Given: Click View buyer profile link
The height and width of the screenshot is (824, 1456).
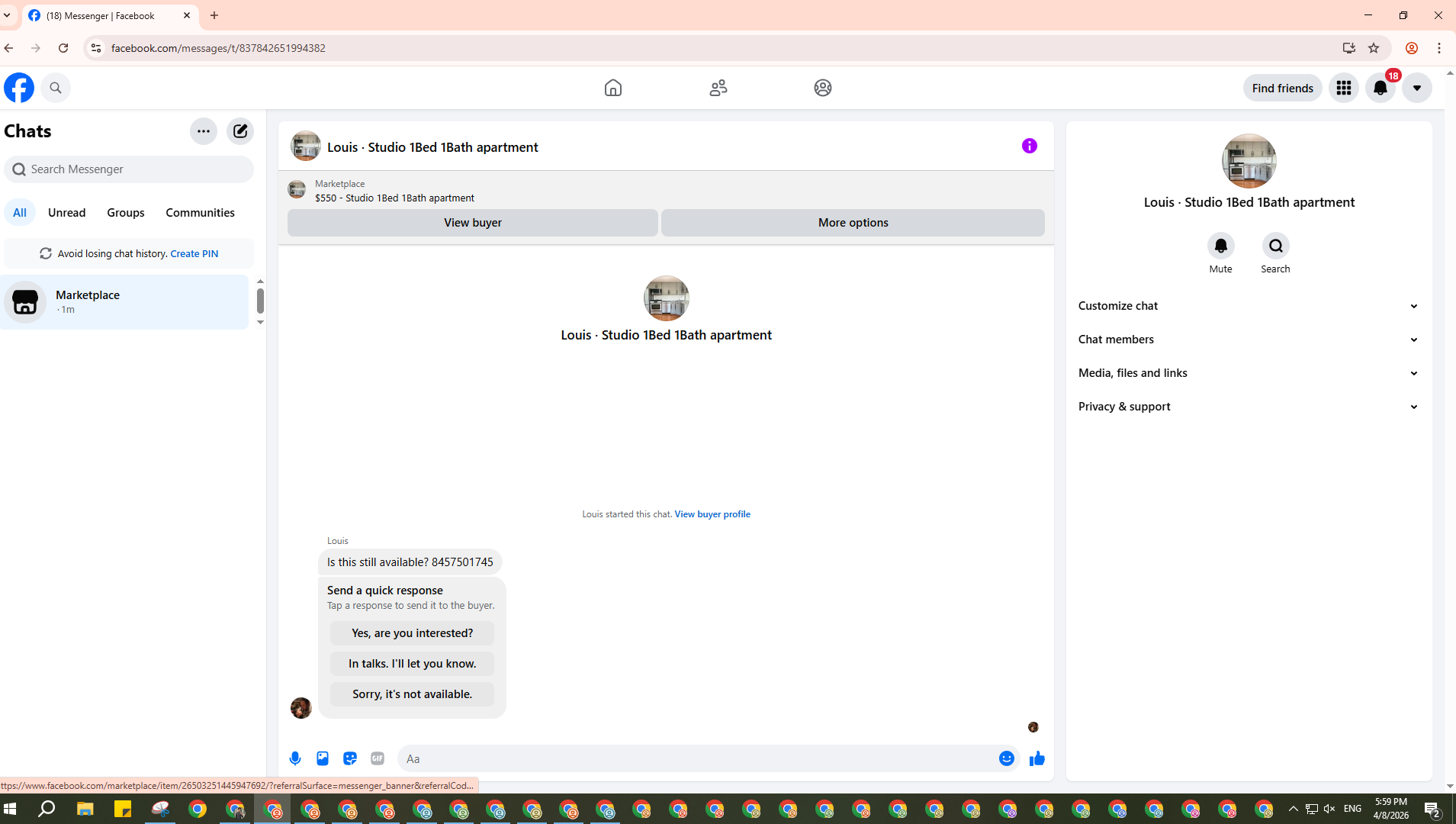Looking at the screenshot, I should coord(712,514).
